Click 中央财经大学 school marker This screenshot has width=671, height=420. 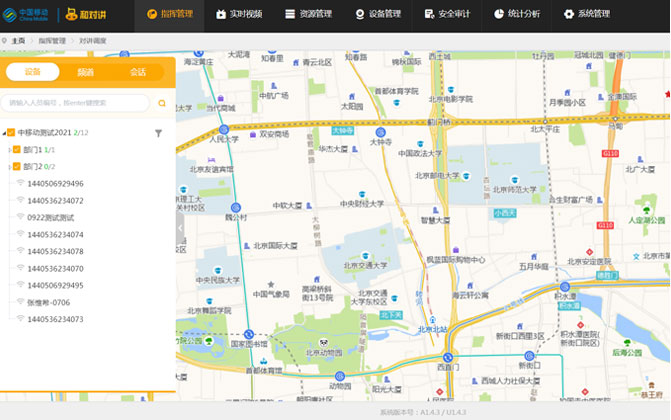[x=362, y=195]
